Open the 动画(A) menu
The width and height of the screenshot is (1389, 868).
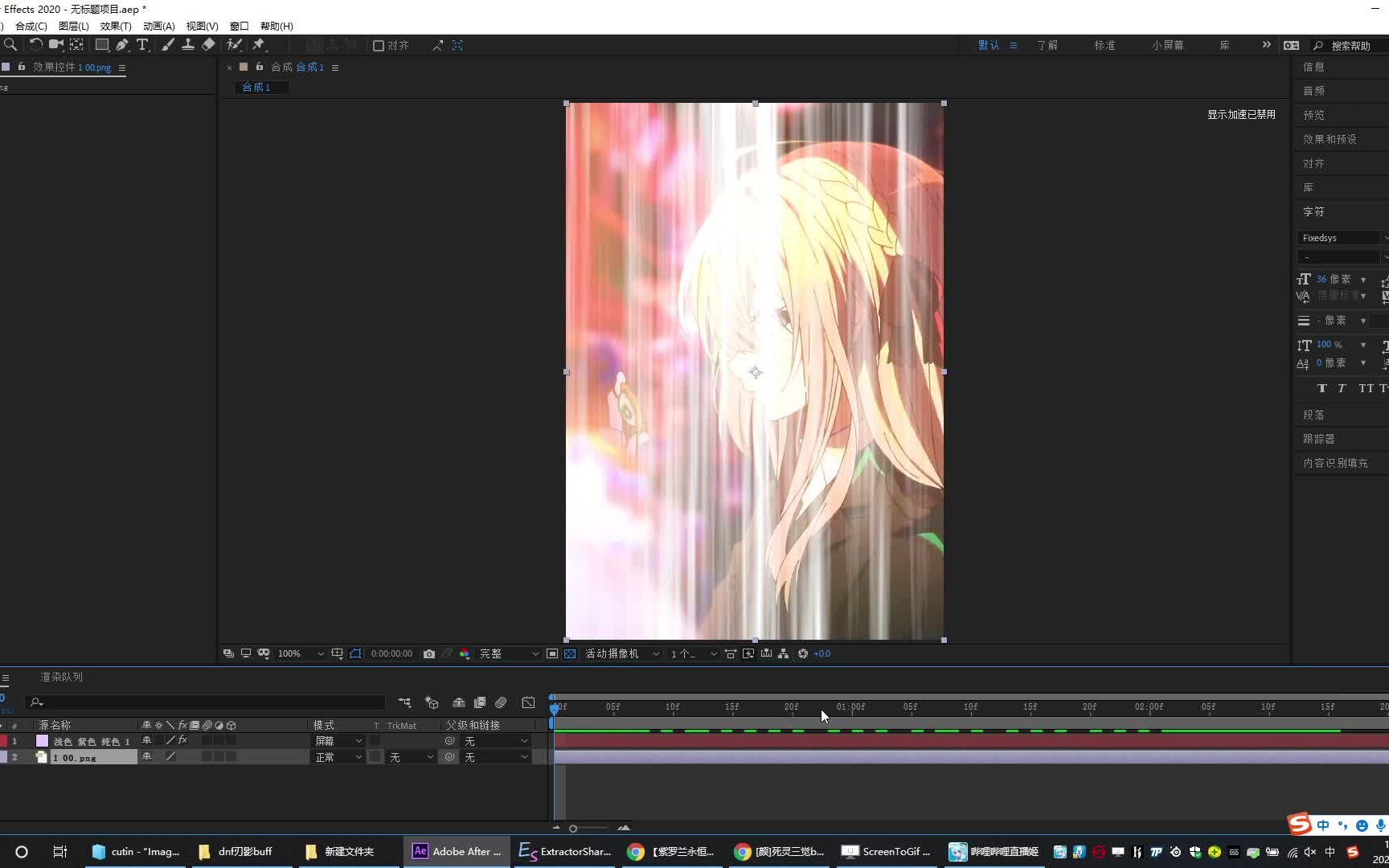click(159, 26)
